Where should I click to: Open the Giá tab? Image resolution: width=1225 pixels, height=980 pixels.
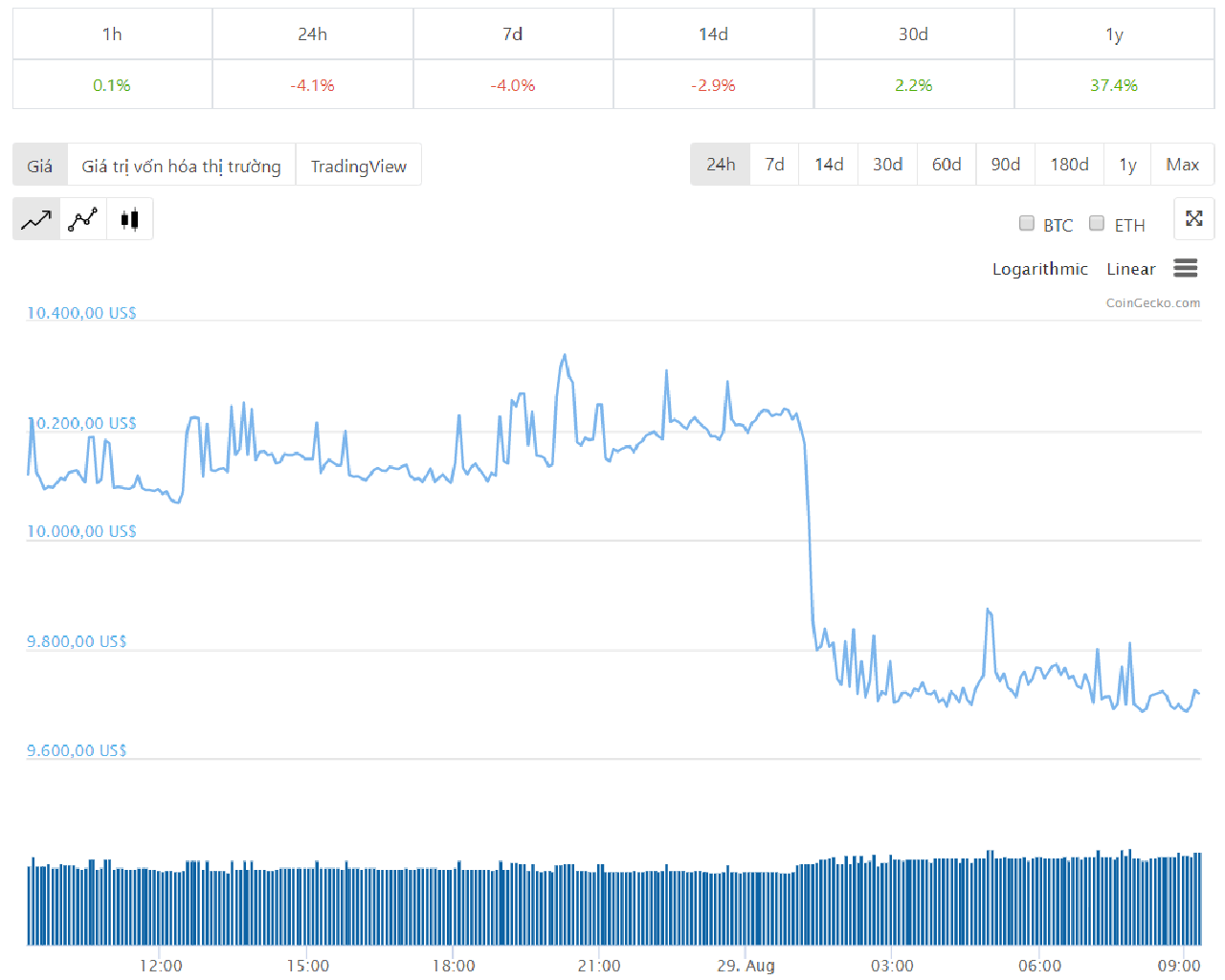tap(40, 165)
